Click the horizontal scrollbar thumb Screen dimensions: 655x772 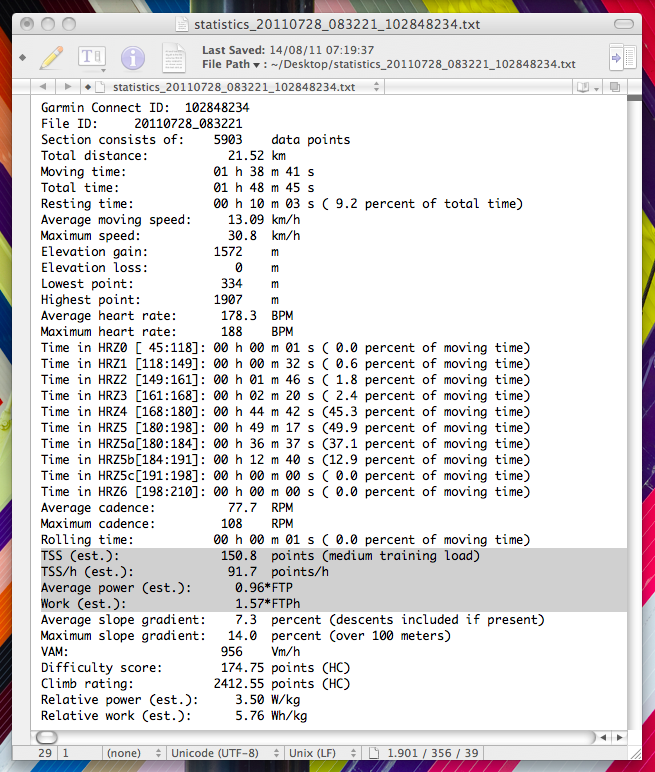[47, 737]
